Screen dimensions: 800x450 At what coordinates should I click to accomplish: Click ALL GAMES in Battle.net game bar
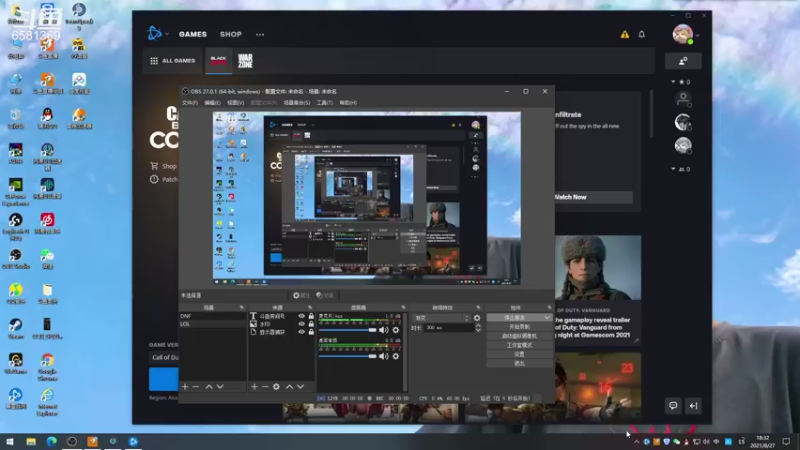pos(172,61)
